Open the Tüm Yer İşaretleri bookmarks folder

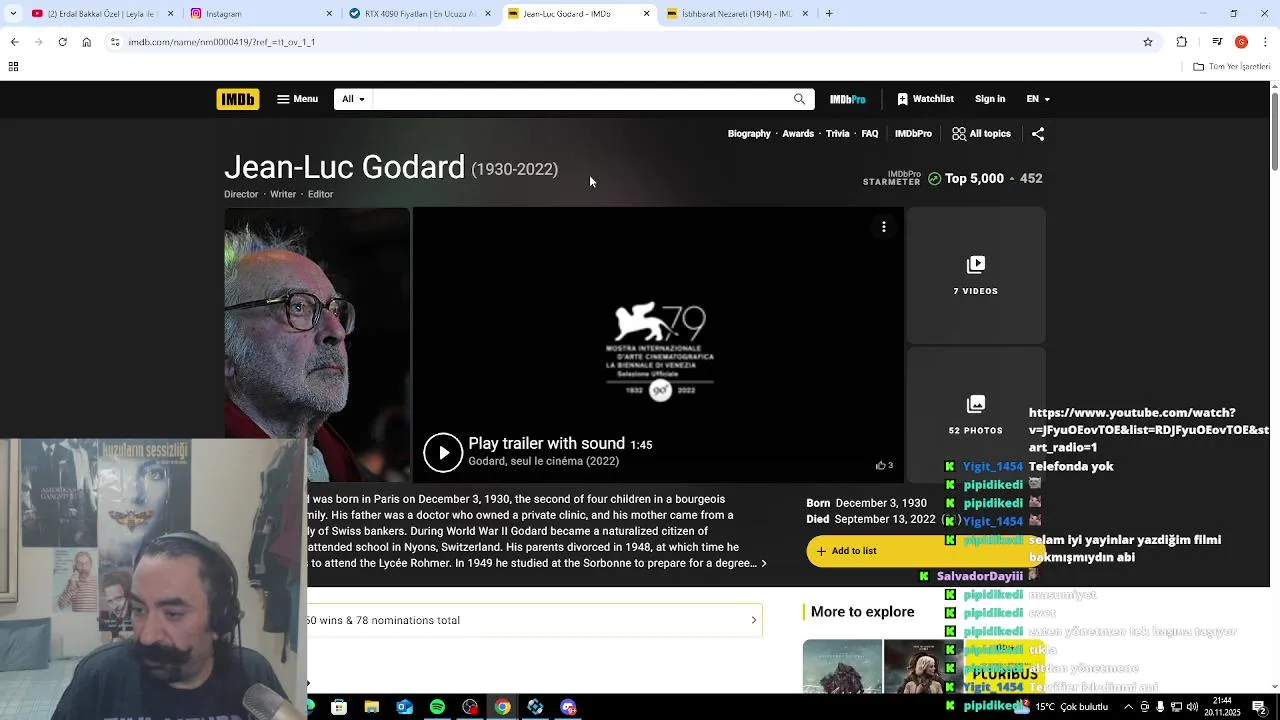1231,67
